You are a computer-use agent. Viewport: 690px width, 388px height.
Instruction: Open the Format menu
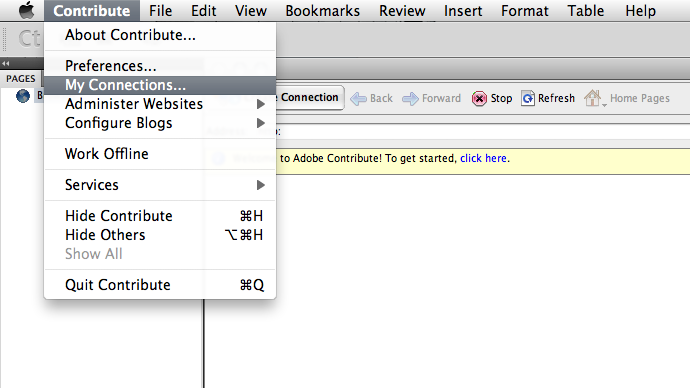click(x=525, y=11)
